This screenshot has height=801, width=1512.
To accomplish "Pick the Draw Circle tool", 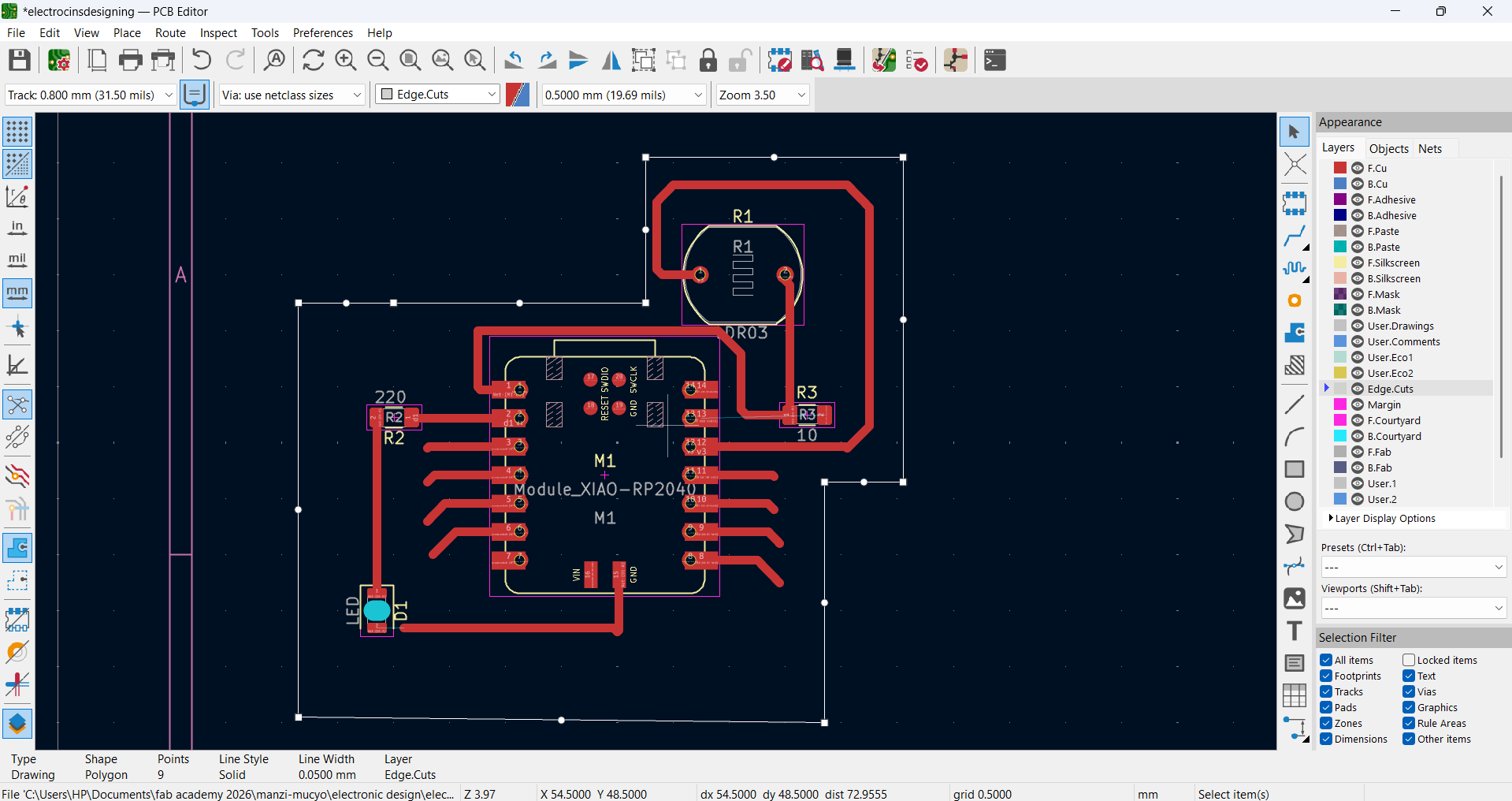I will 1294,501.
